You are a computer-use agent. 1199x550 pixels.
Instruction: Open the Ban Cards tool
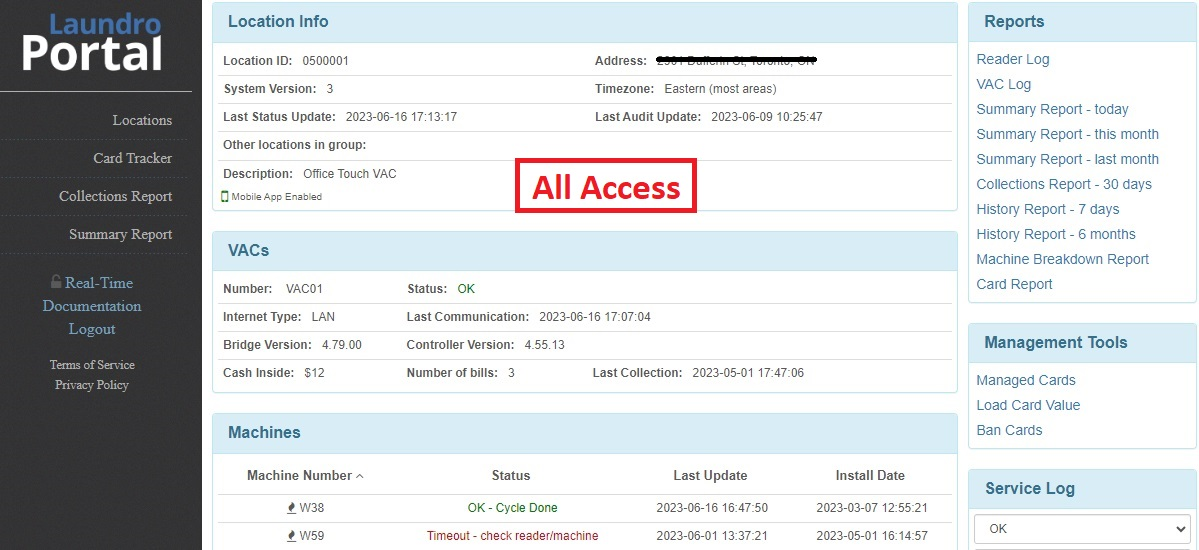1009,430
